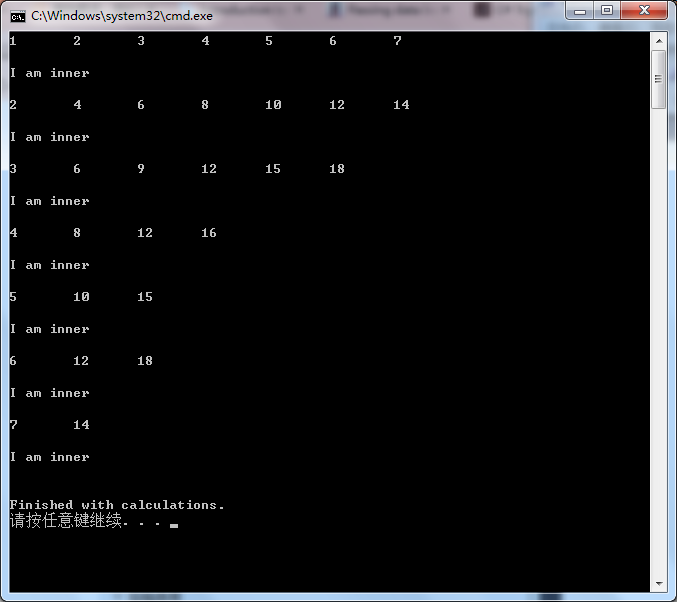
Task: Click the number 10 in the row starting with 5
Action: coord(81,297)
